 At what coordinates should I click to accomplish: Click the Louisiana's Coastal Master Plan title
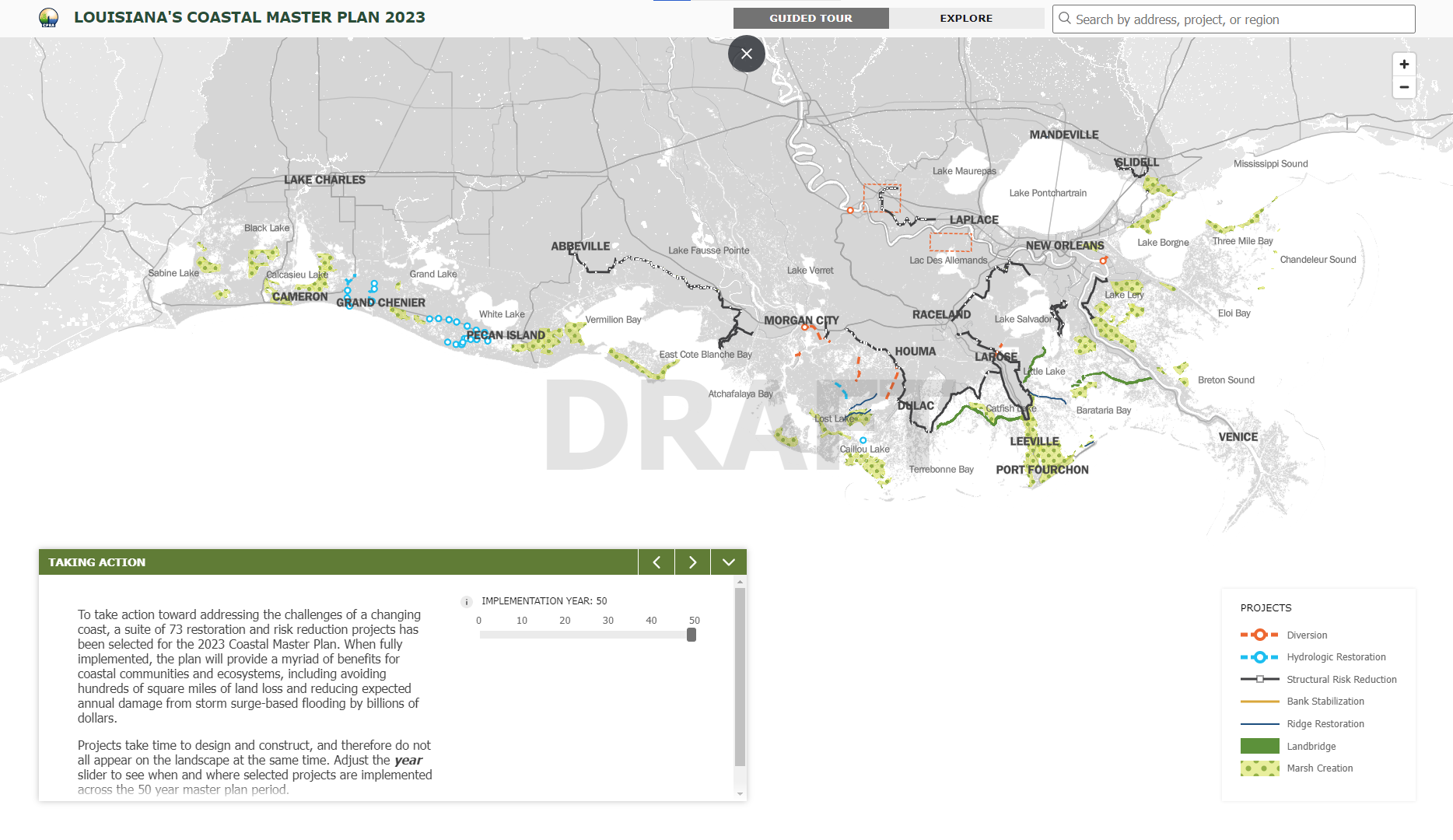[x=249, y=17]
